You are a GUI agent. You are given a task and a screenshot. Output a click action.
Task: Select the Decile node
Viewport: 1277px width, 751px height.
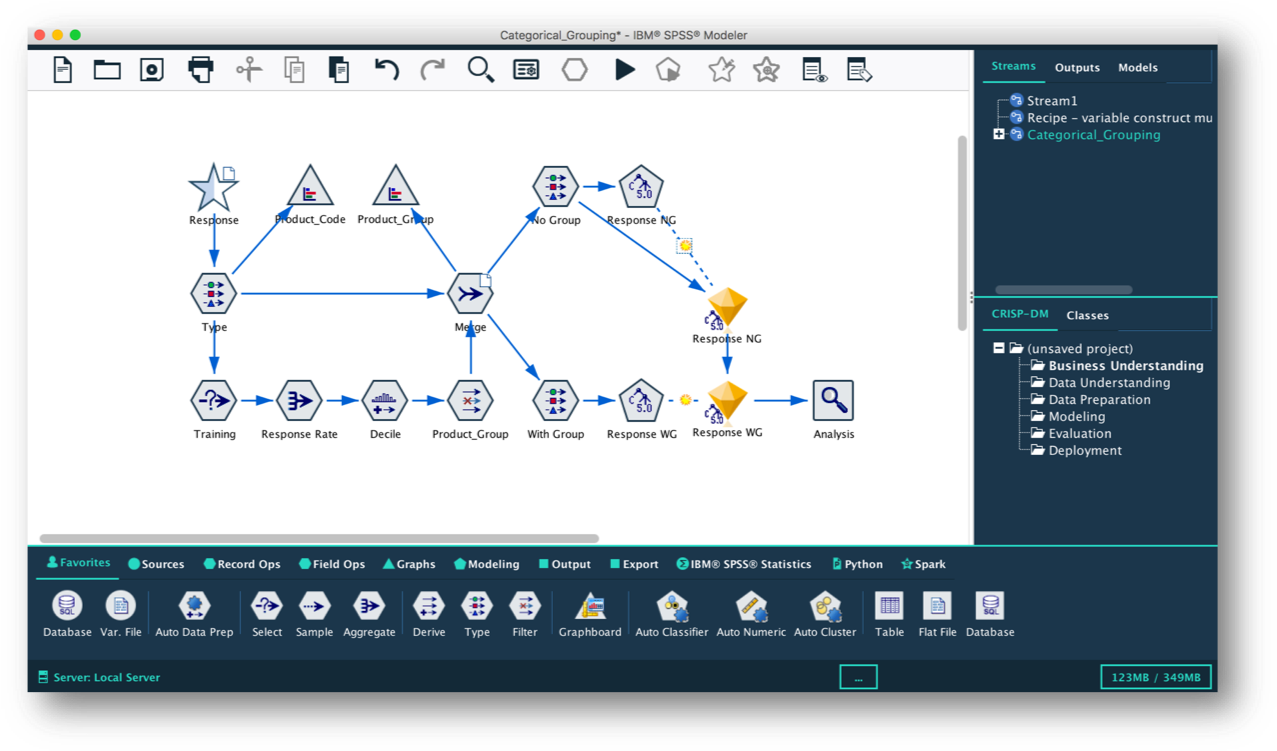[x=385, y=400]
